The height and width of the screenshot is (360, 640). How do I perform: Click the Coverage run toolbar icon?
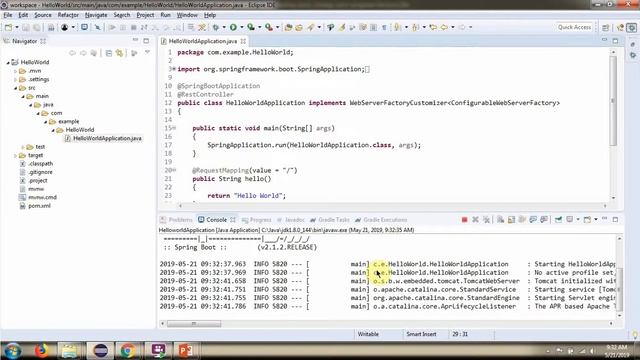click(x=251, y=27)
